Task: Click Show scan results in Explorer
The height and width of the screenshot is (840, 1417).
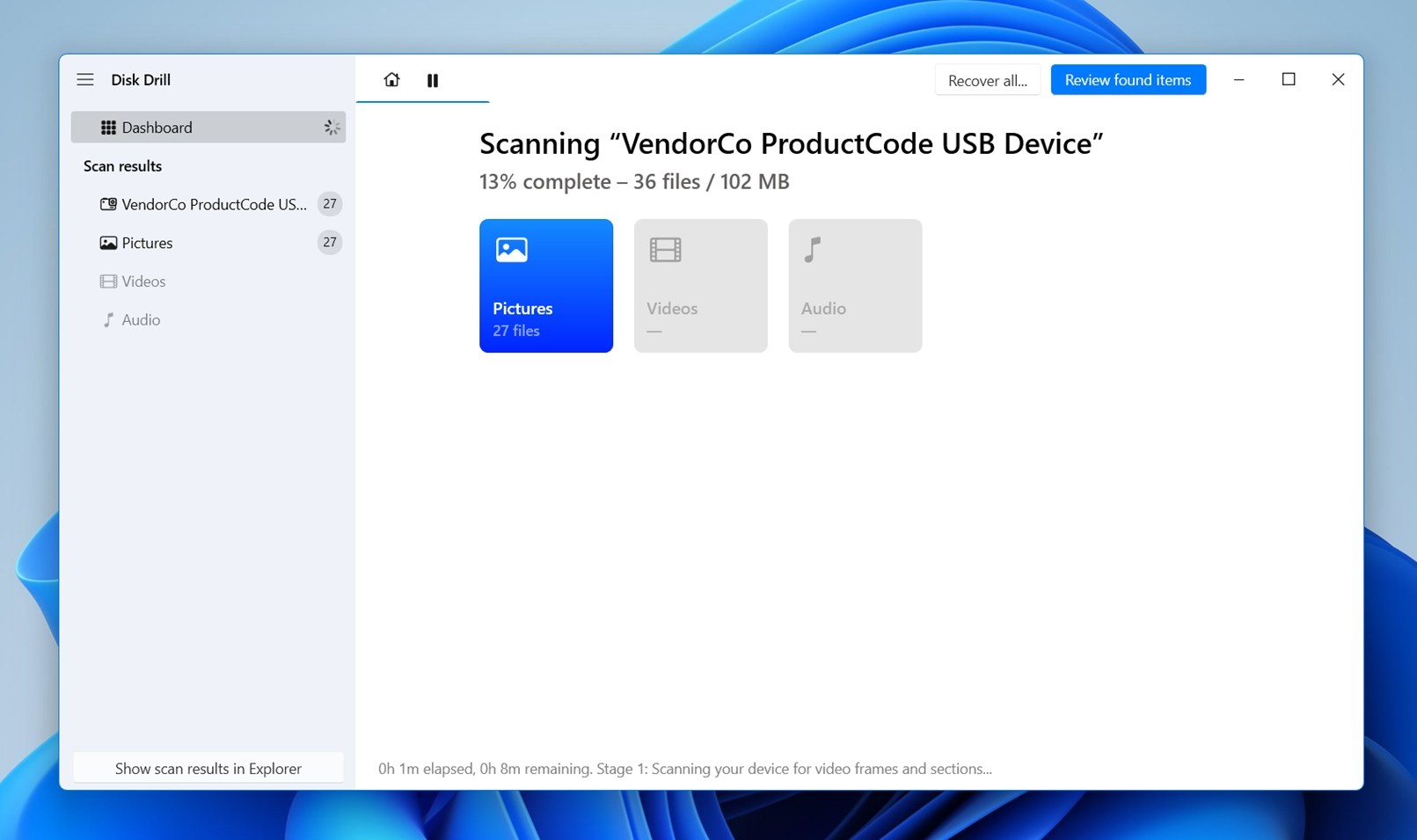Action: (x=208, y=768)
